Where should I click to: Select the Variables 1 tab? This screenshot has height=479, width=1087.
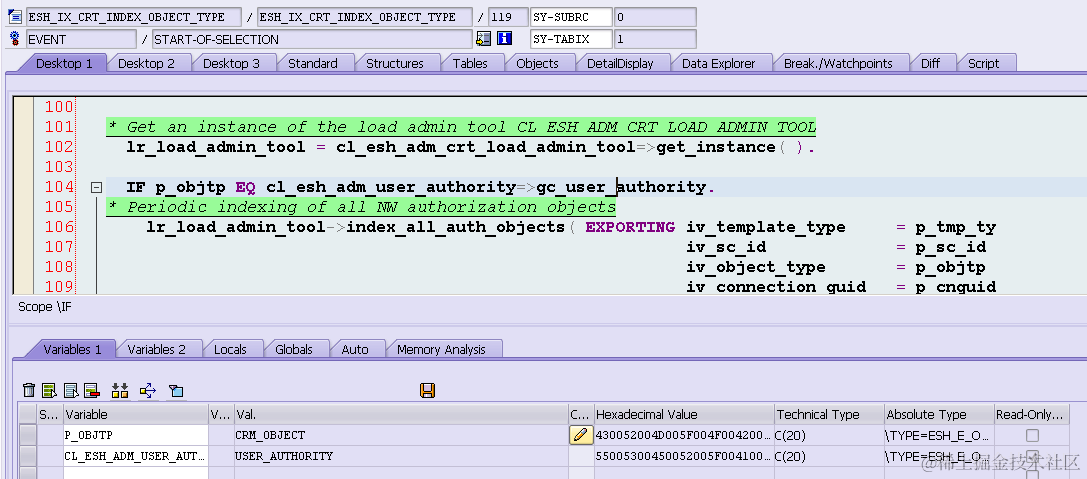point(72,349)
